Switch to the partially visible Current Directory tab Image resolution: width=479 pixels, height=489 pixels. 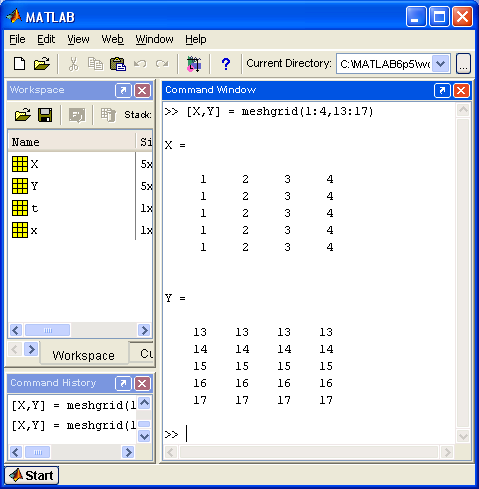pyautogui.click(x=141, y=352)
